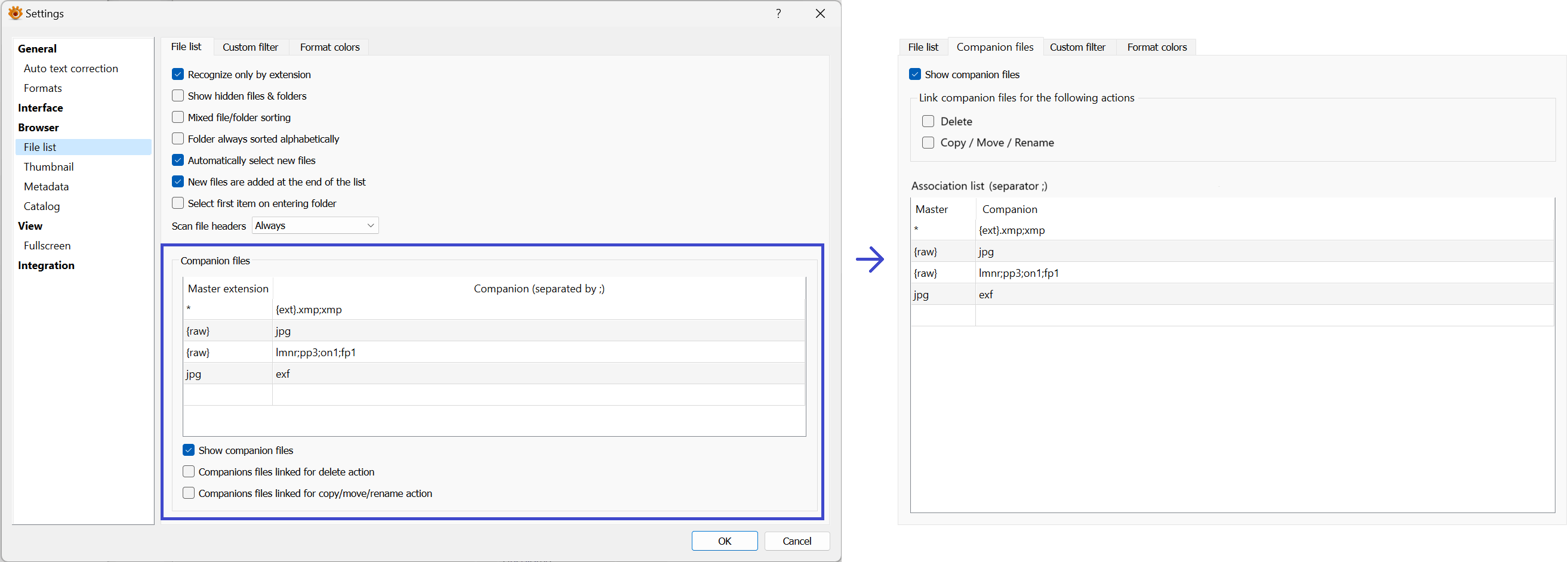
Task: Click the Cancel button
Action: pos(796,541)
